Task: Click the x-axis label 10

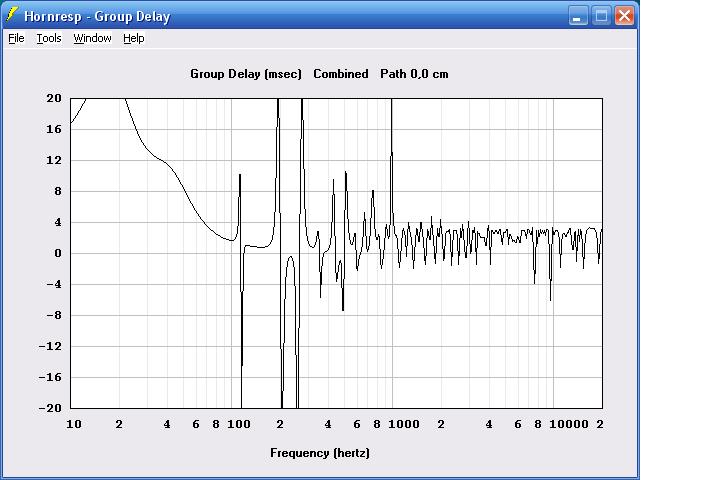Action: tap(74, 424)
